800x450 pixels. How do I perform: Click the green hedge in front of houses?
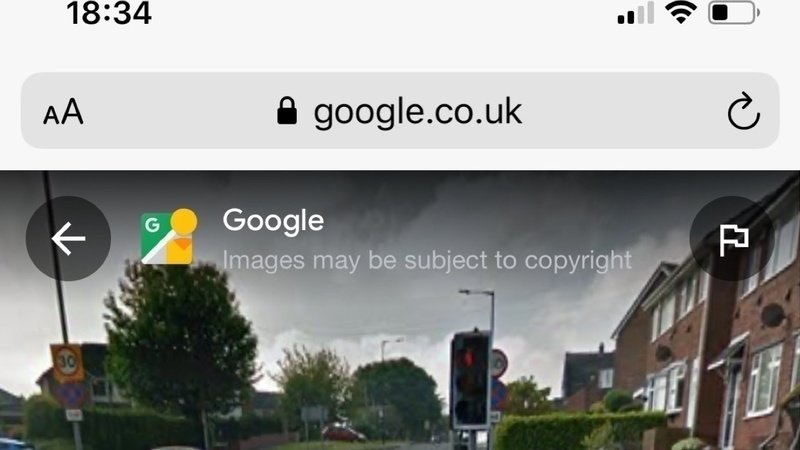point(578,430)
